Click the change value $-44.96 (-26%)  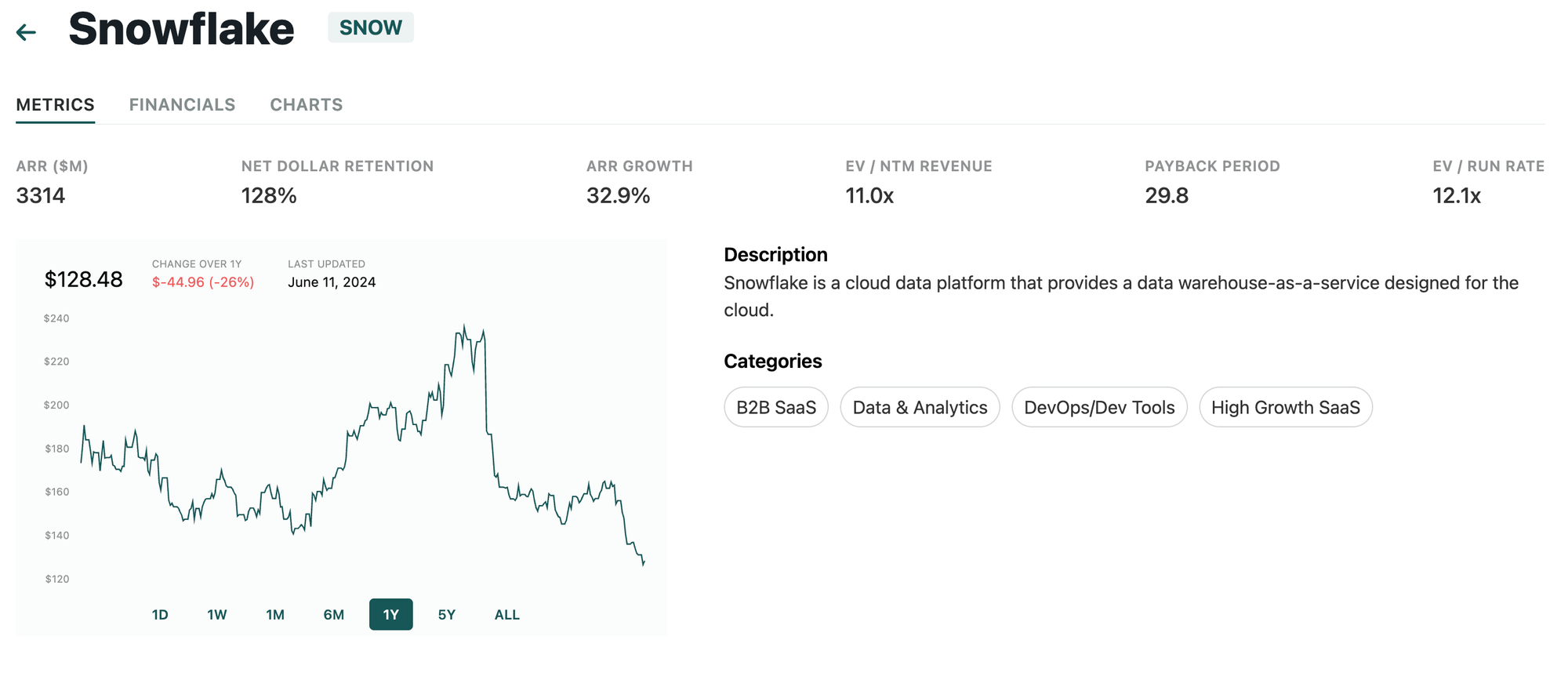pos(203,282)
